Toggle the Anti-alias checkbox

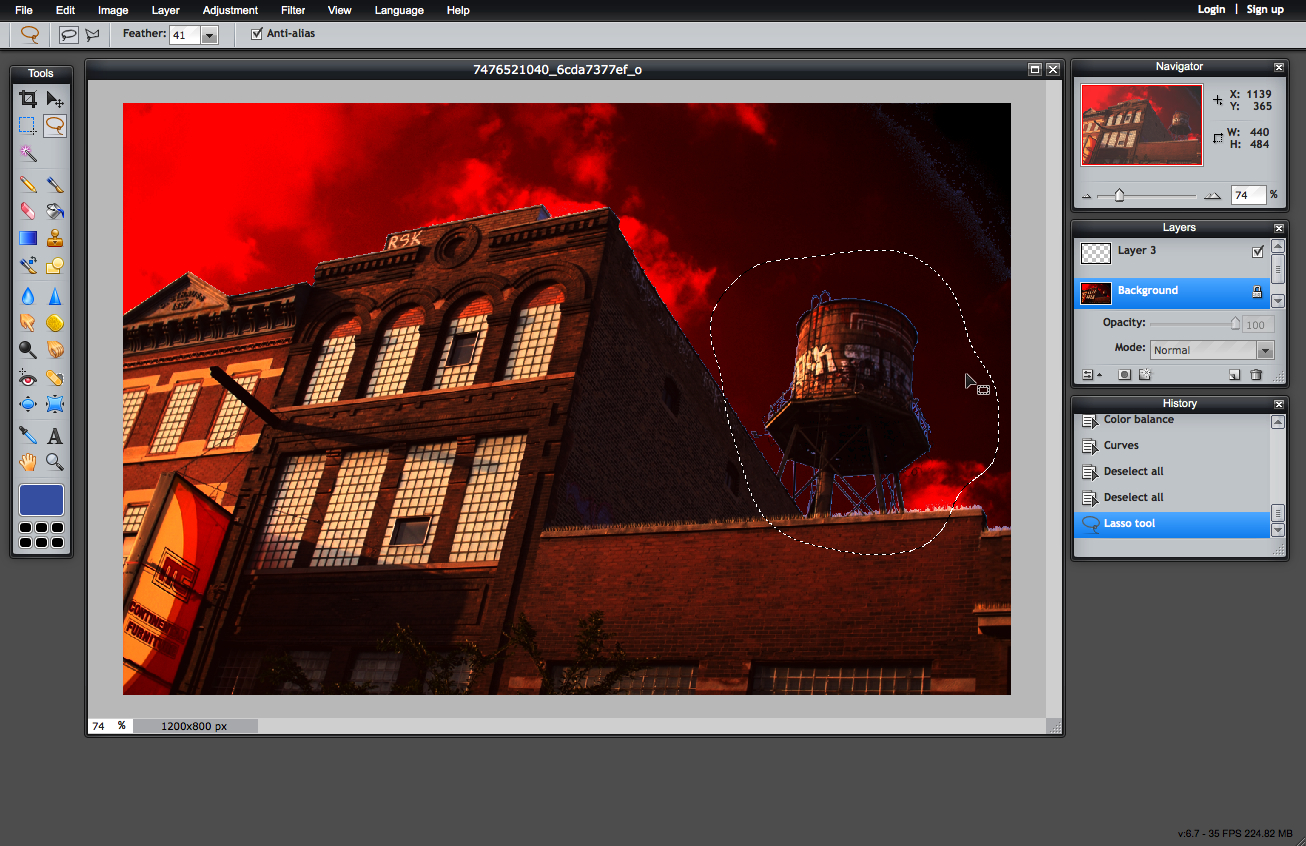pyautogui.click(x=257, y=34)
